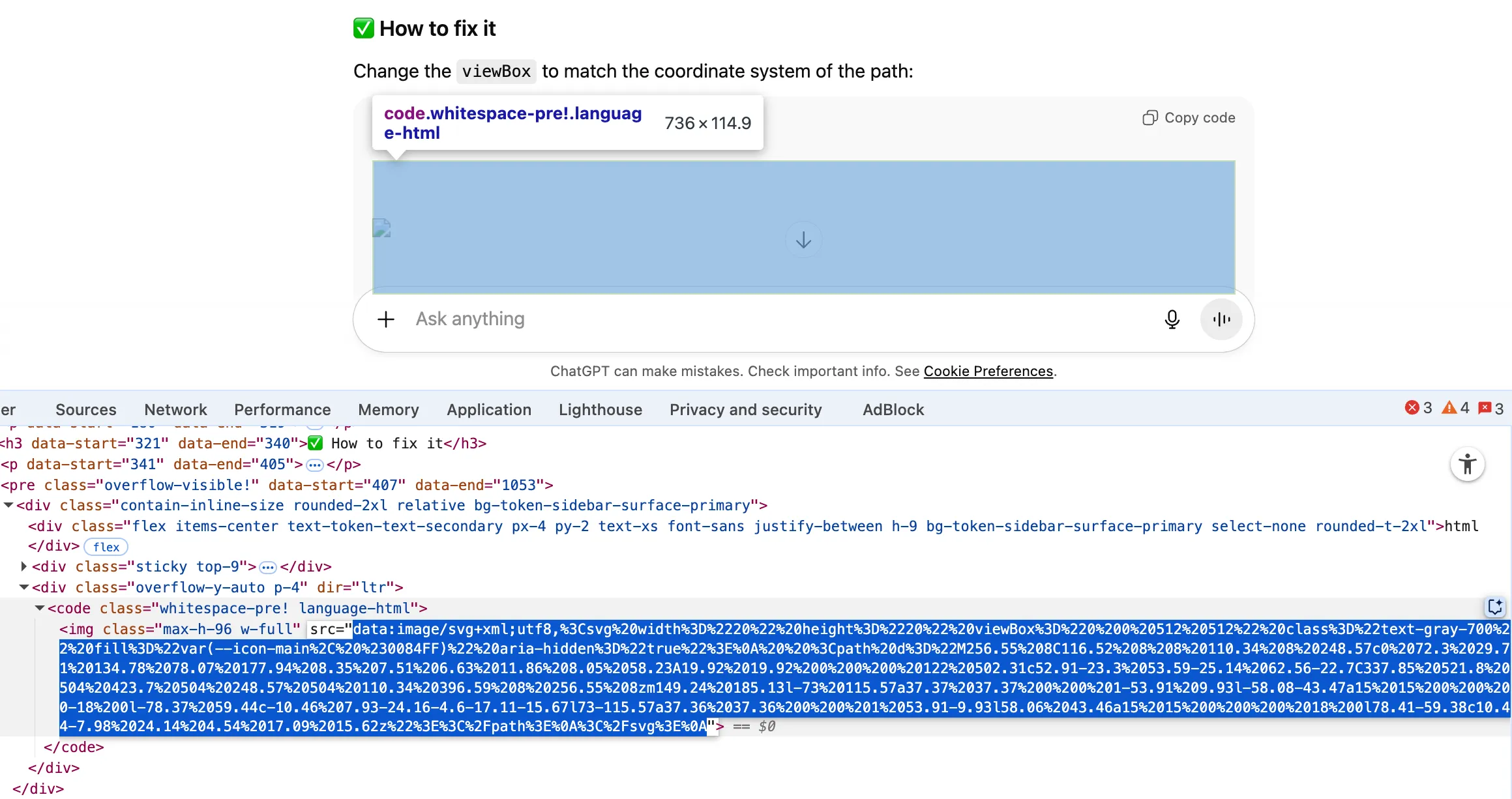Open the Cookie Preferences link

[988, 371]
